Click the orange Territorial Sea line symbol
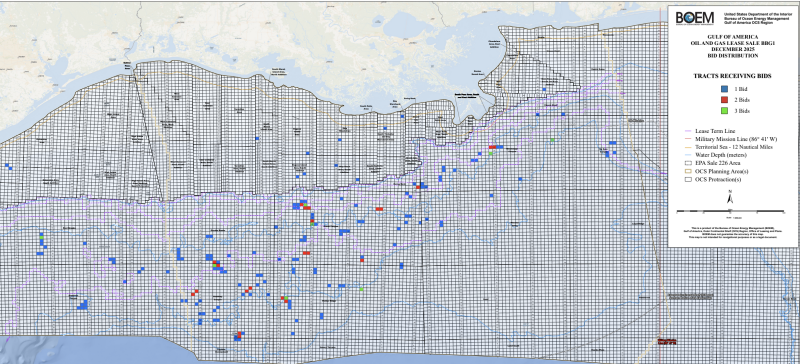 point(688,147)
